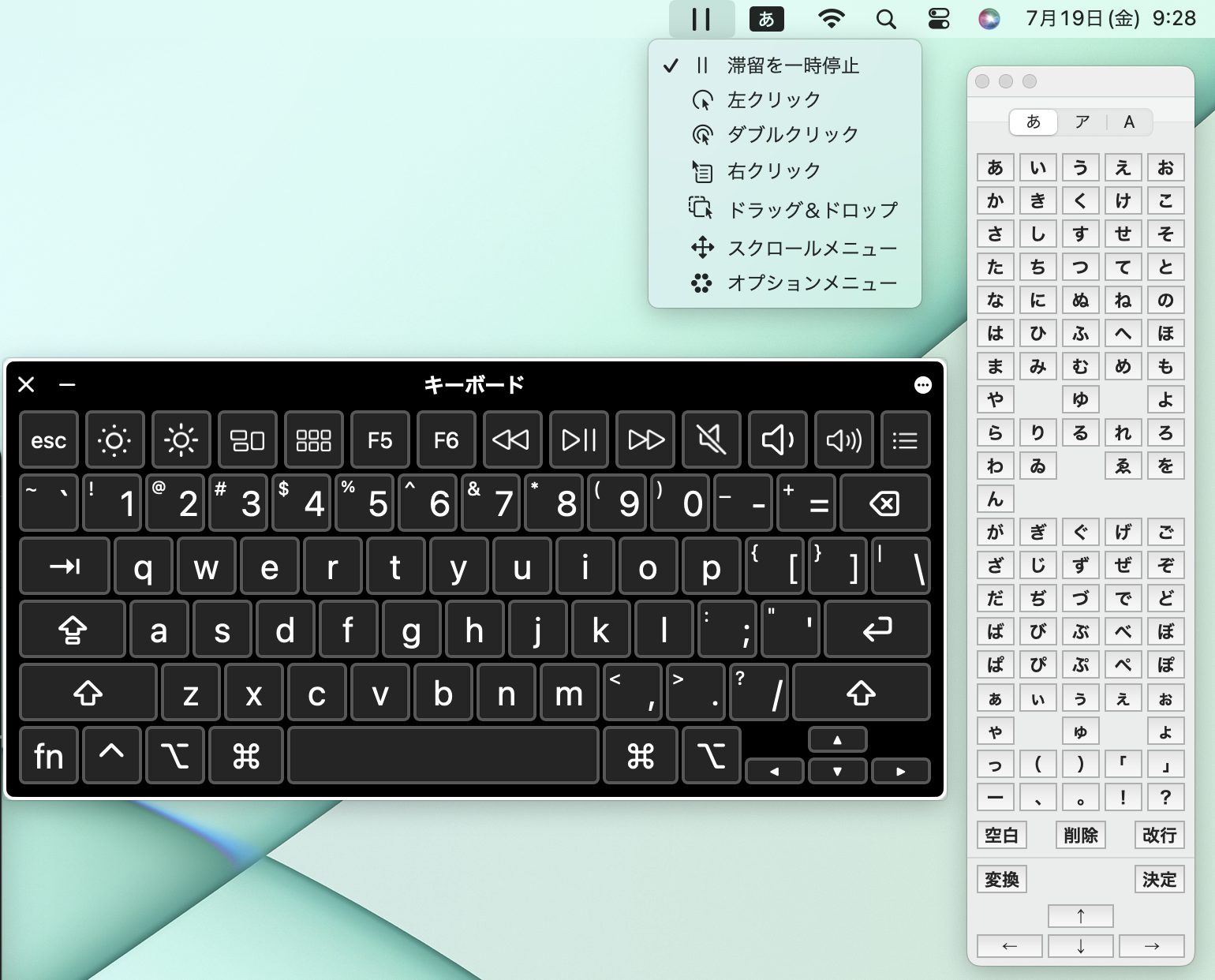Click the F6 key
This screenshot has width=1215, height=980.
pyautogui.click(x=447, y=440)
